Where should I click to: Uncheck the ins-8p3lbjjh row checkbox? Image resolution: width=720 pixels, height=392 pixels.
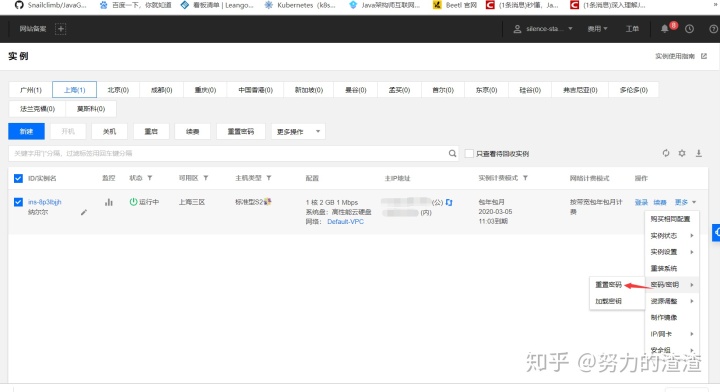18,202
